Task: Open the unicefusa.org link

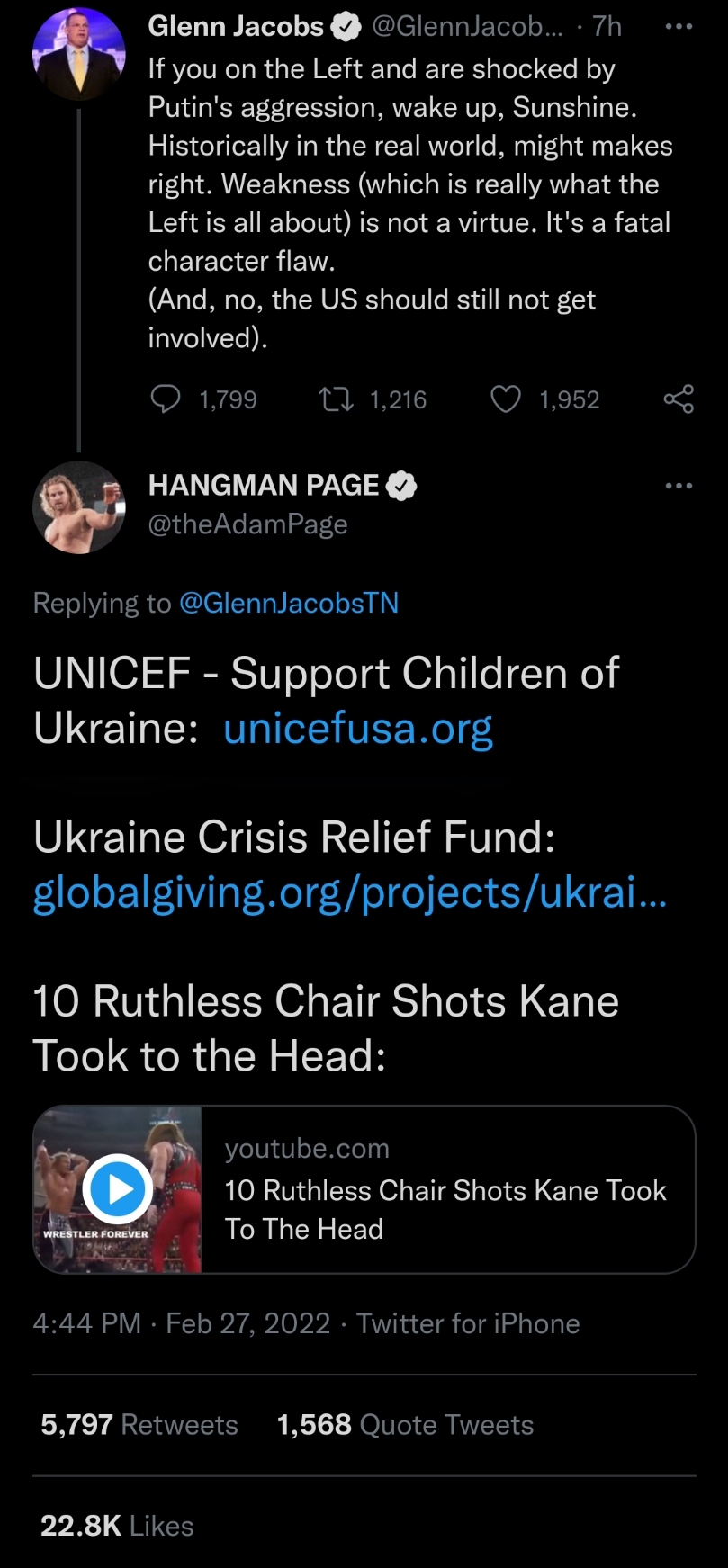Action: [x=357, y=728]
